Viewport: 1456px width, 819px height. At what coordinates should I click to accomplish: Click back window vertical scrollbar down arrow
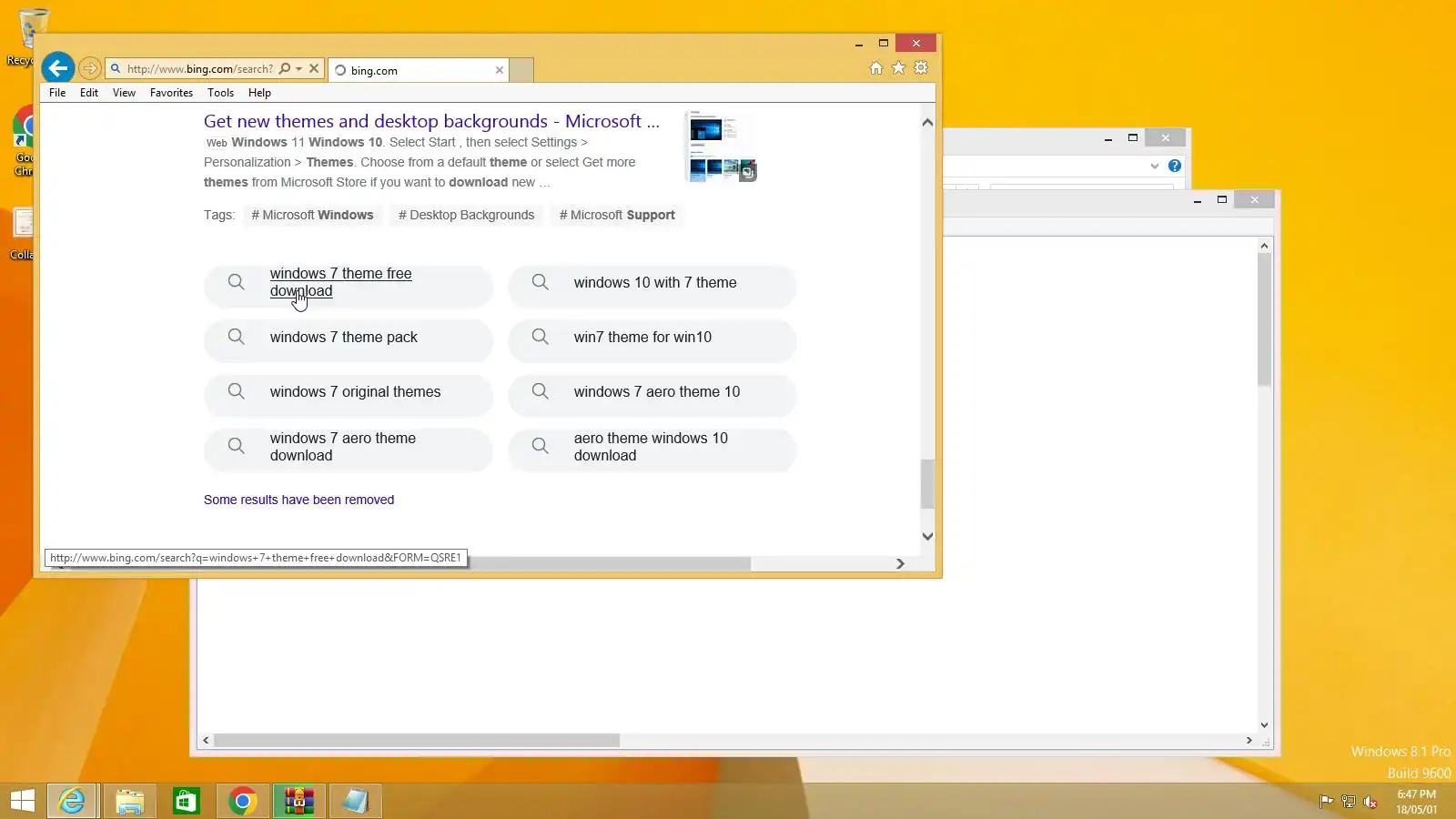[x=1264, y=725]
